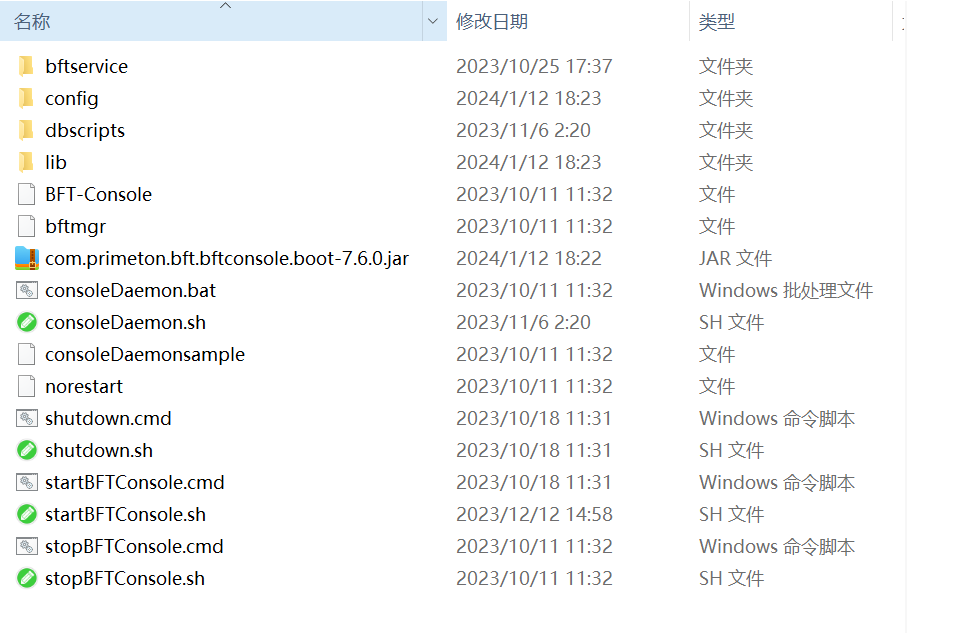955x633 pixels.
Task: Click the Windows 批处理文件 type cell
Action: [786, 290]
